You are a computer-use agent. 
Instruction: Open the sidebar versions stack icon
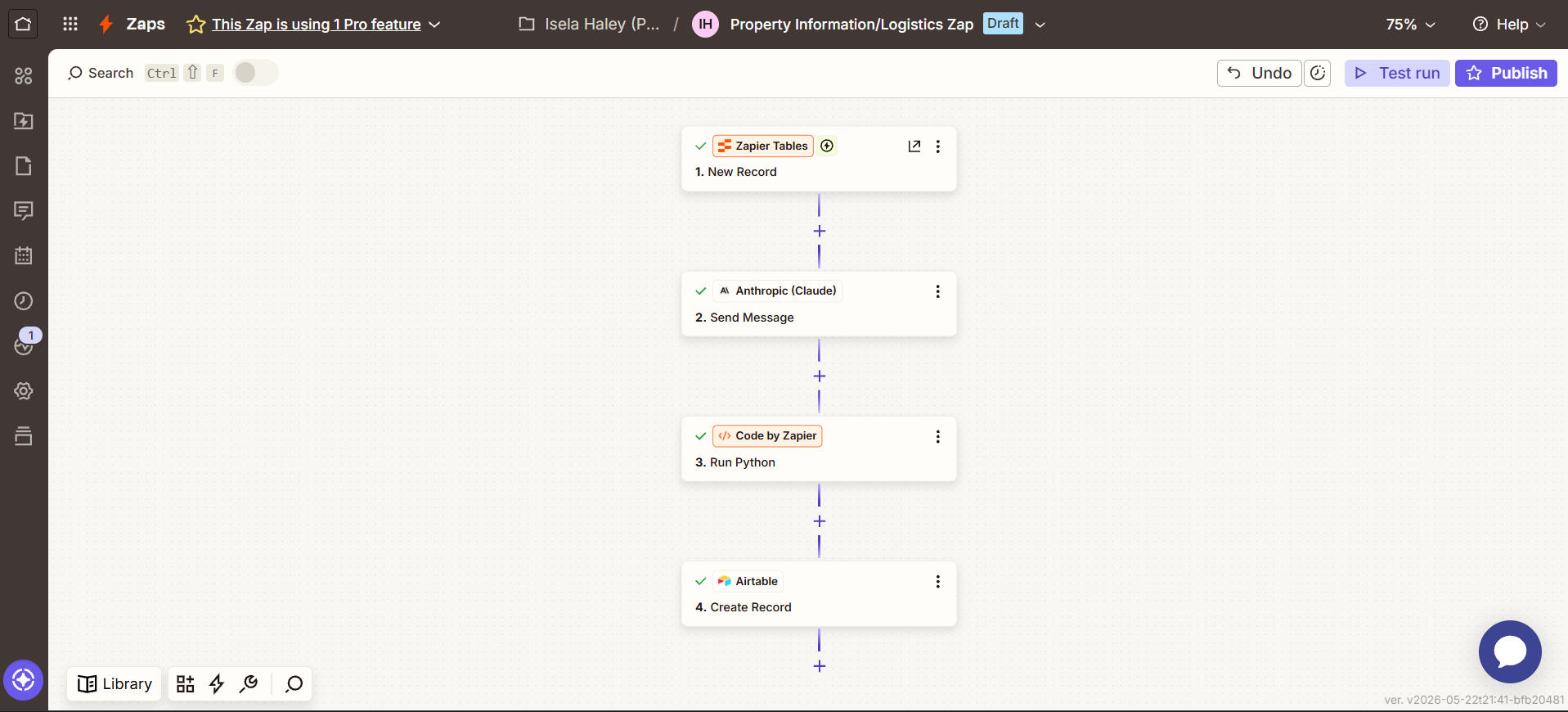tap(24, 436)
